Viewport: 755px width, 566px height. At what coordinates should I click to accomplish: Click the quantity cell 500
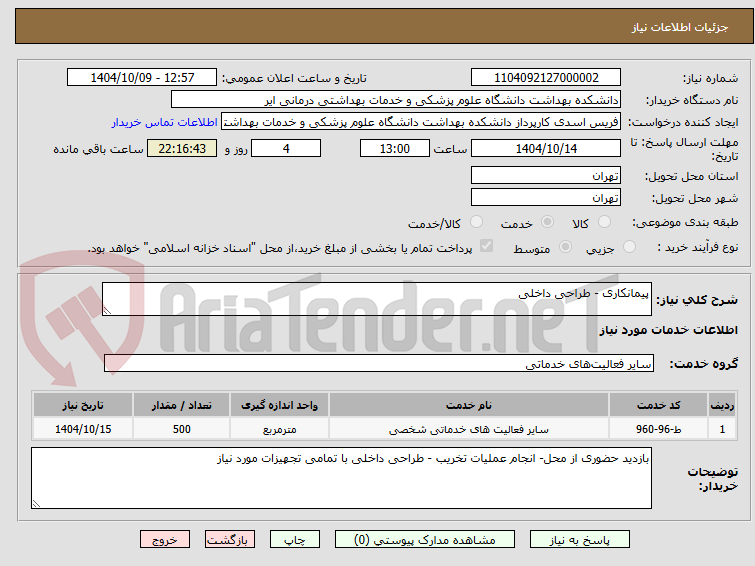pos(182,429)
